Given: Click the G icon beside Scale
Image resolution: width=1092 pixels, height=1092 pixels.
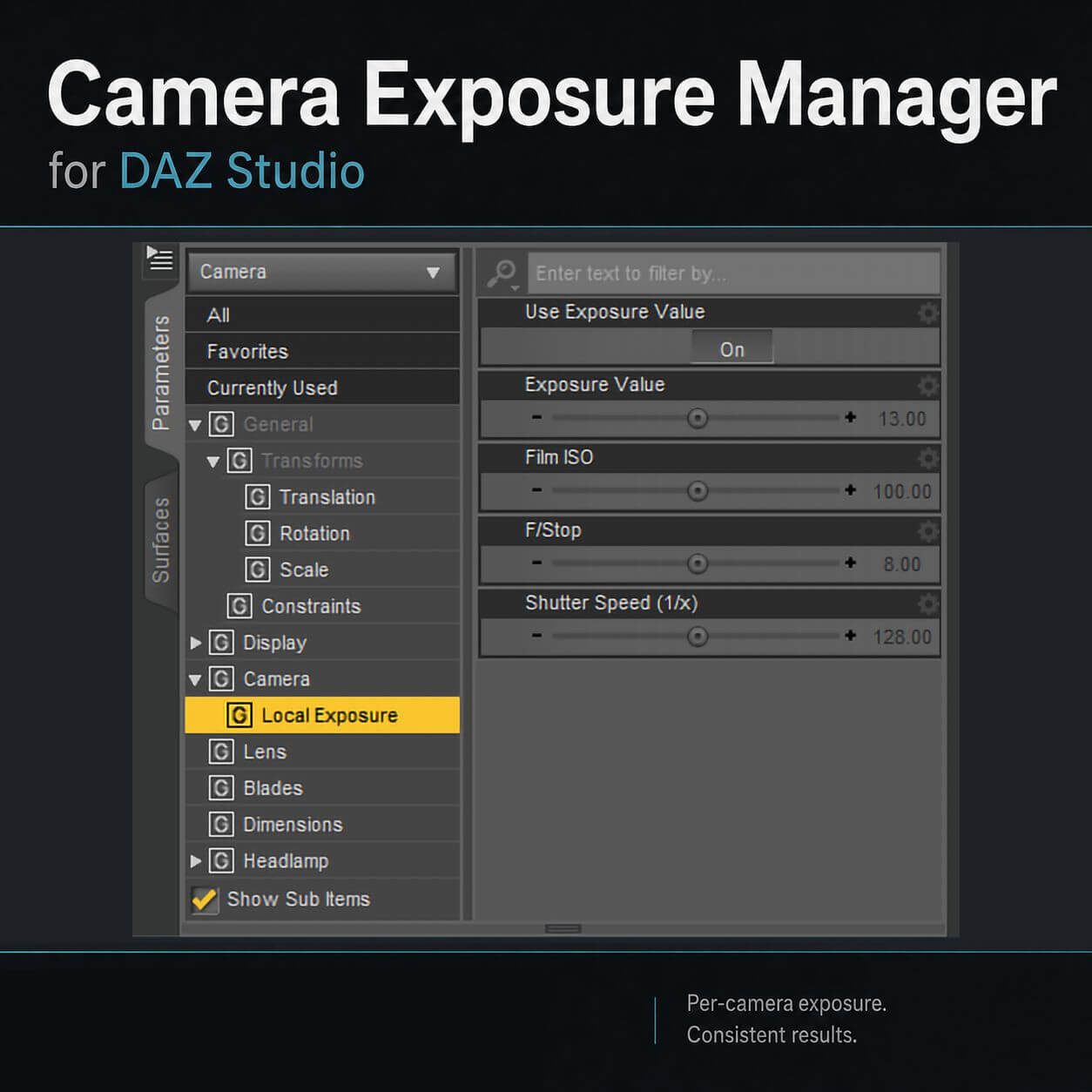Looking at the screenshot, I should [258, 570].
